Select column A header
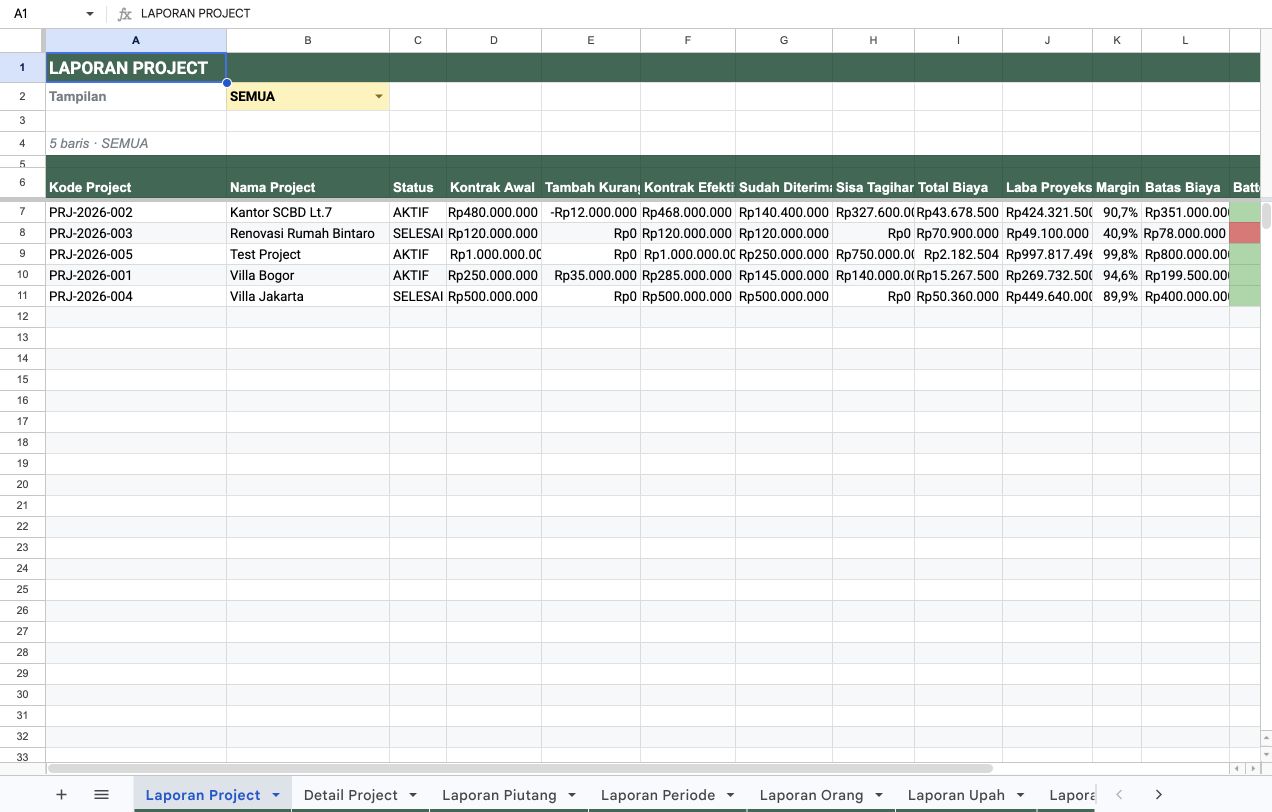Image resolution: width=1272 pixels, height=812 pixels. click(136, 40)
